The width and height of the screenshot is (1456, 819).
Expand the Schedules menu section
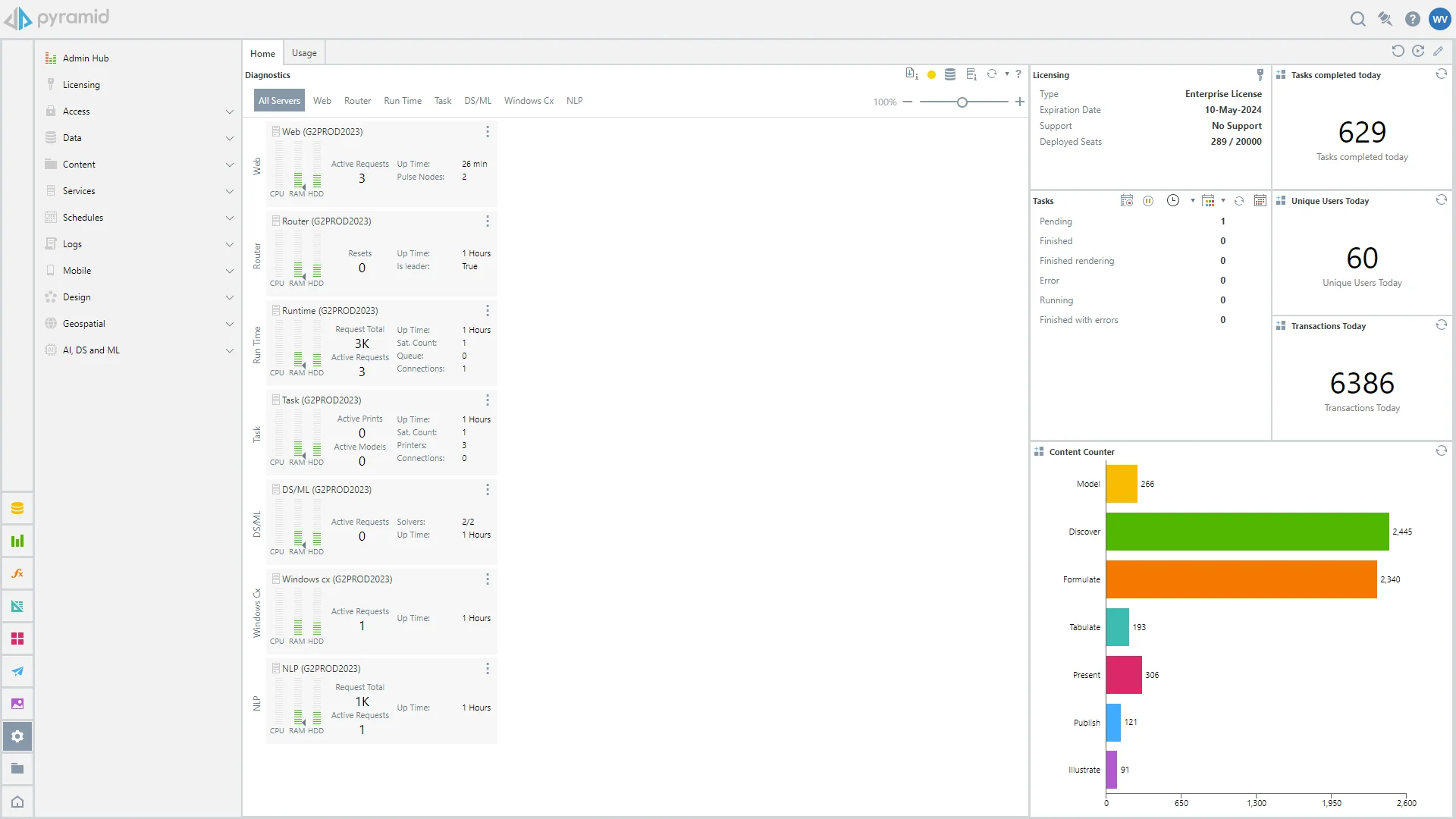click(x=229, y=218)
